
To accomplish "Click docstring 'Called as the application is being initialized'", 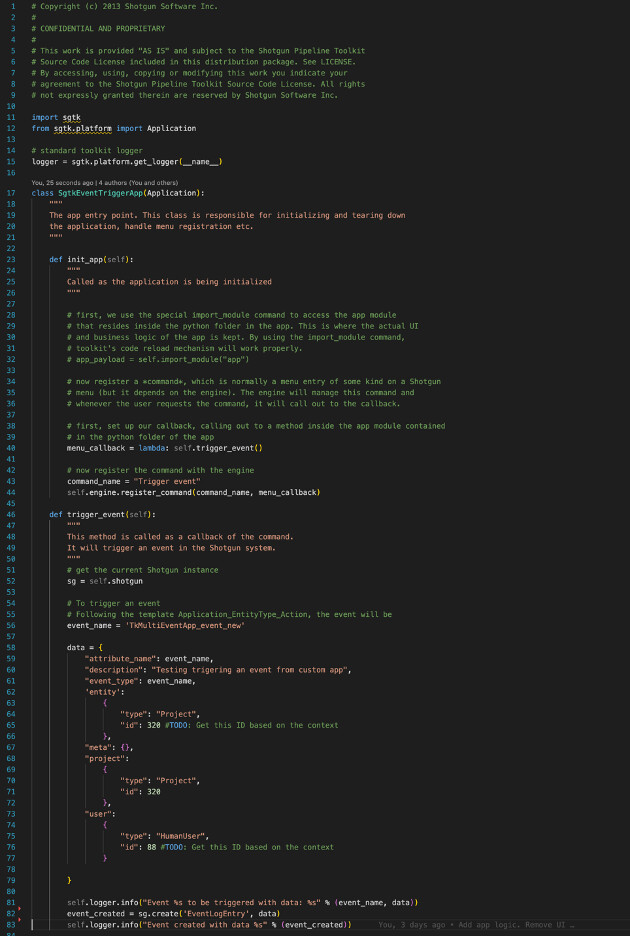I will click(169, 282).
